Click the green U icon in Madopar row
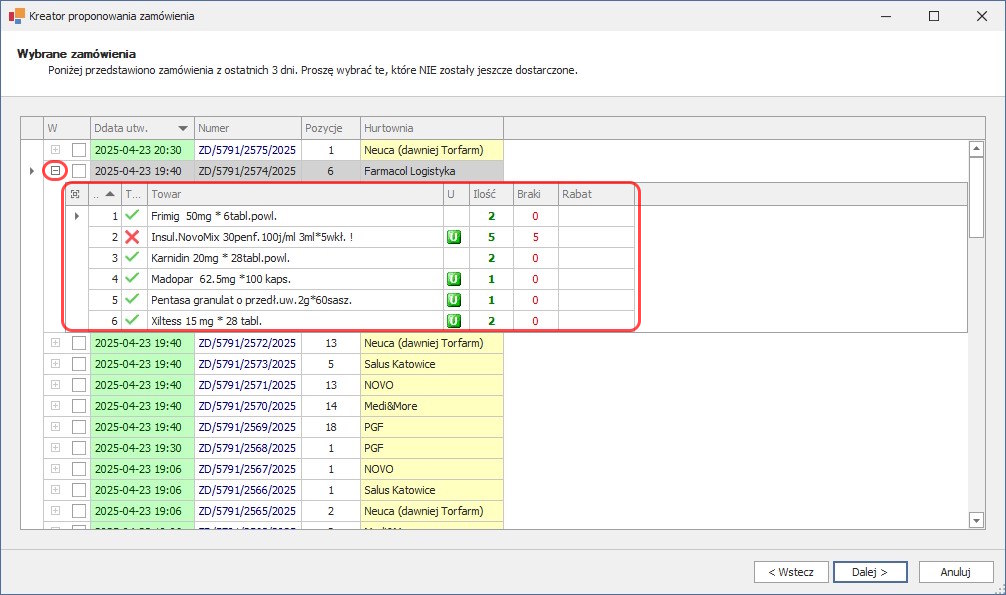The width and height of the screenshot is (1006, 595). pos(453,279)
